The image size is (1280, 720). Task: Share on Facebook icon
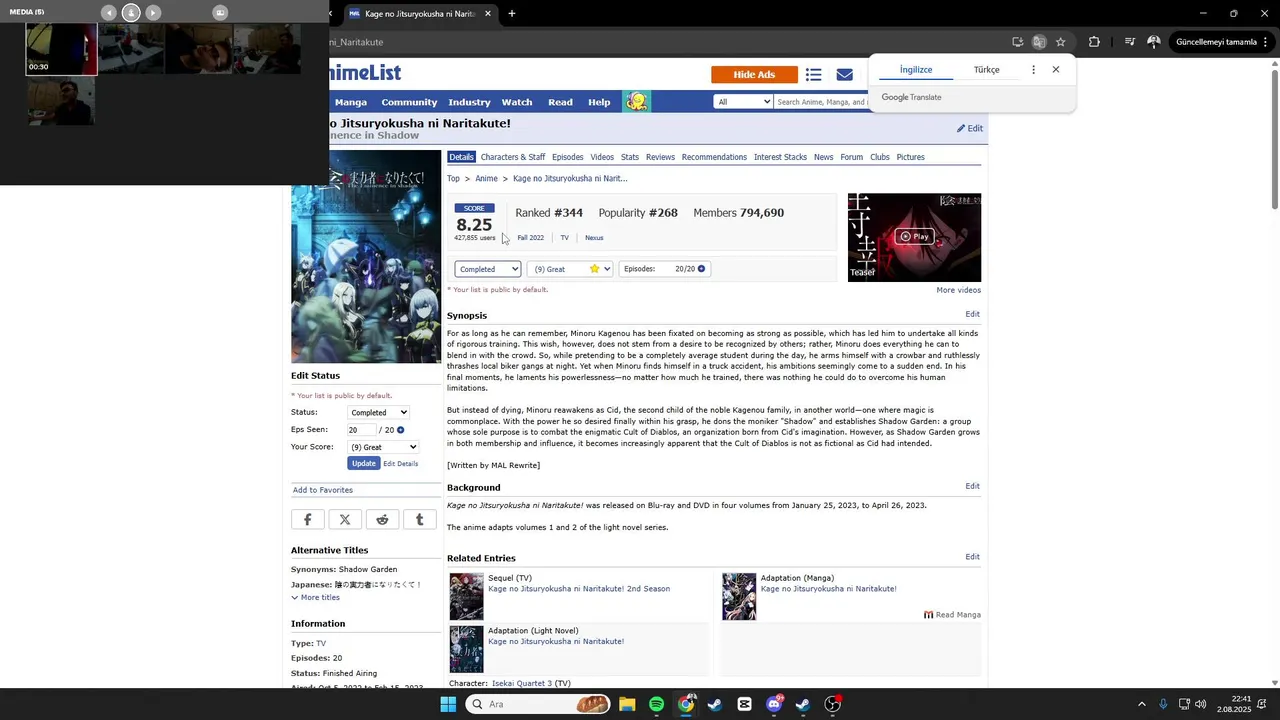(x=308, y=520)
